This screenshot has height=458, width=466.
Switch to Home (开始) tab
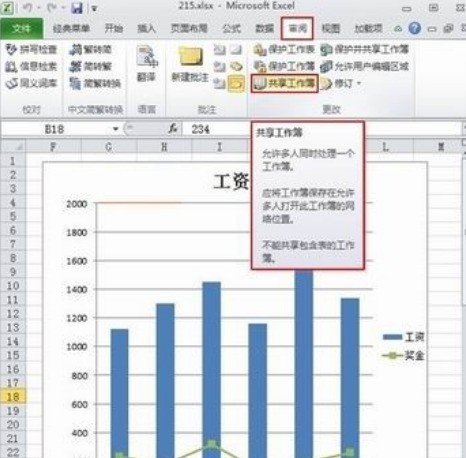[x=114, y=29]
